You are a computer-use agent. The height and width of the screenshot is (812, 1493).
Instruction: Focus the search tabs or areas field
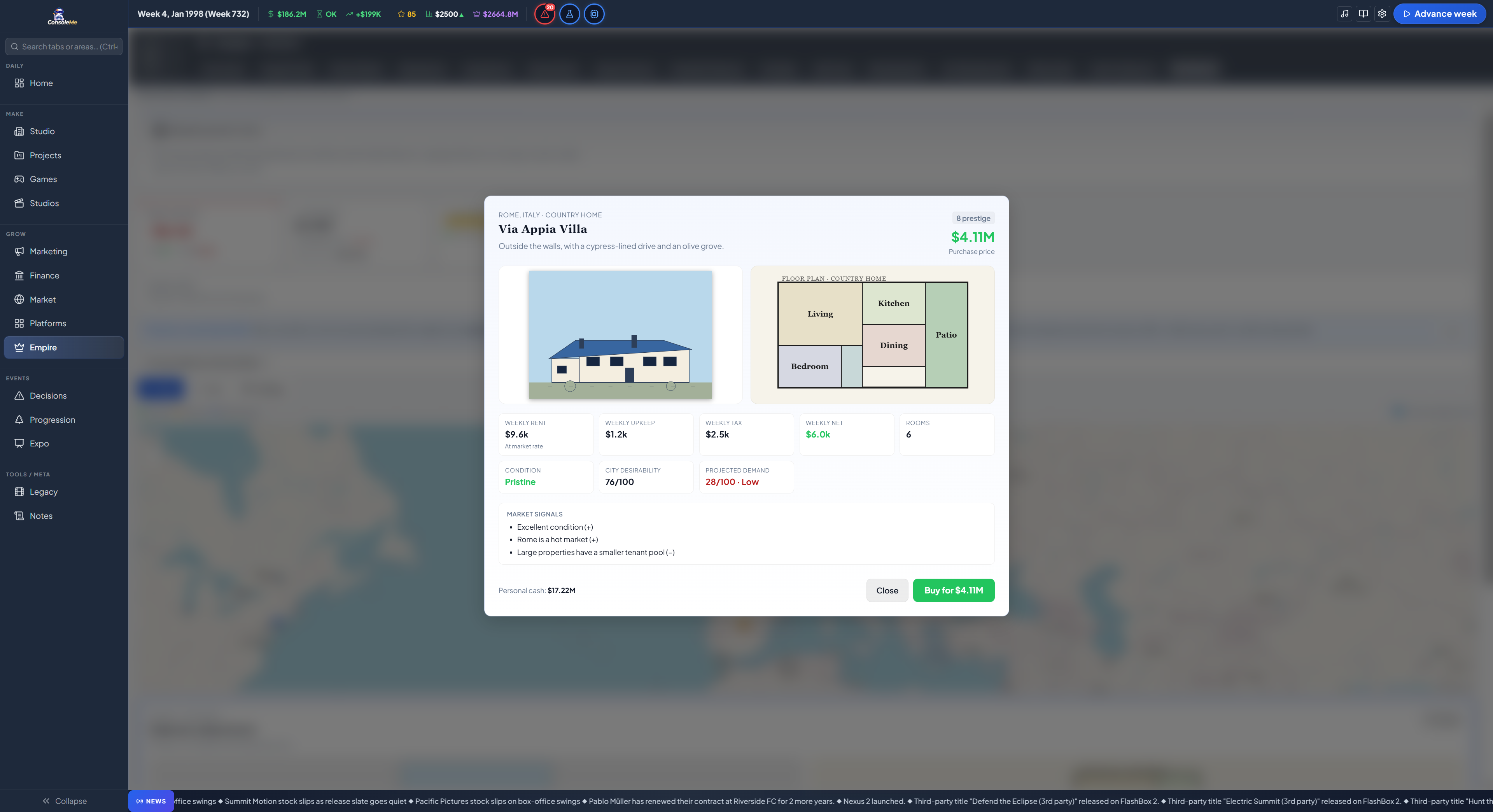click(x=64, y=46)
